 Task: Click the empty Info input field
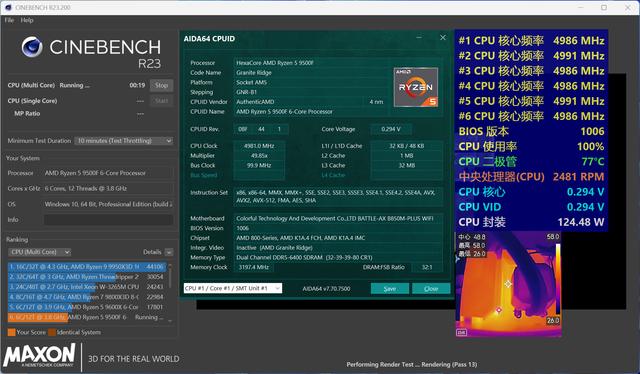pyautogui.click(x=108, y=220)
